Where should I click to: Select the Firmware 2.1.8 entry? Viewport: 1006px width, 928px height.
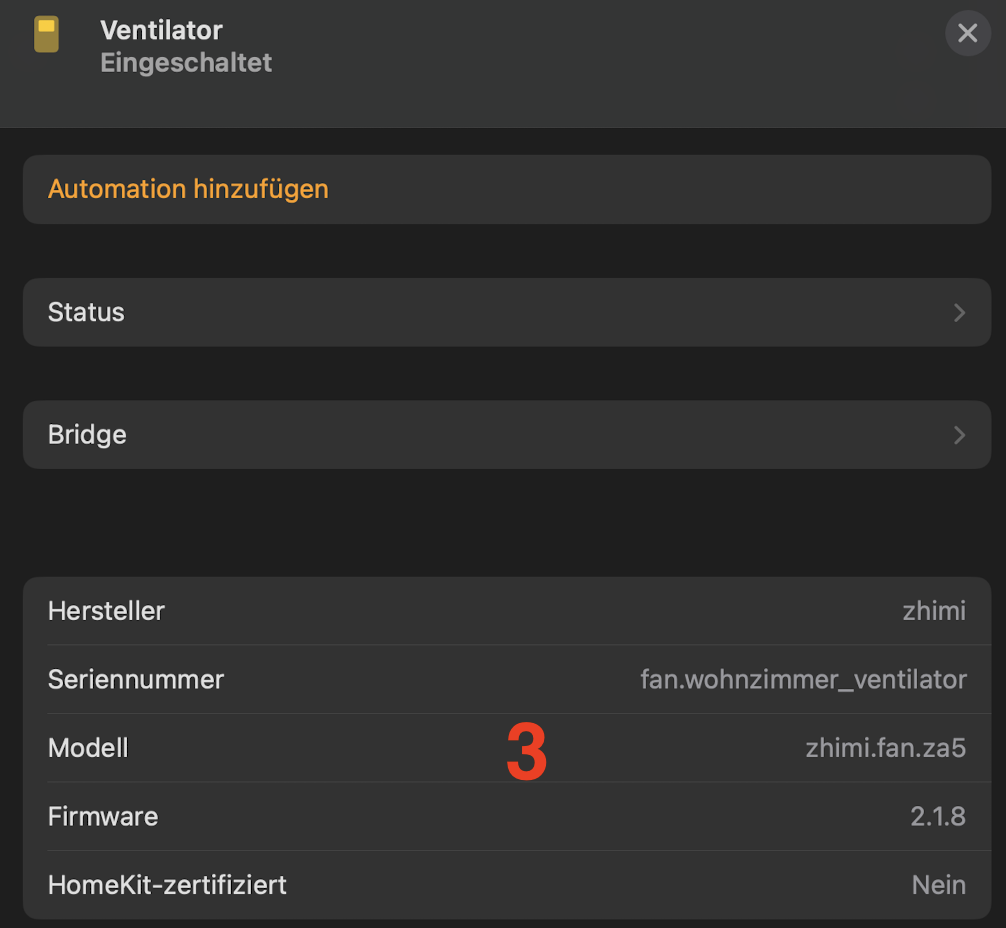click(507, 816)
